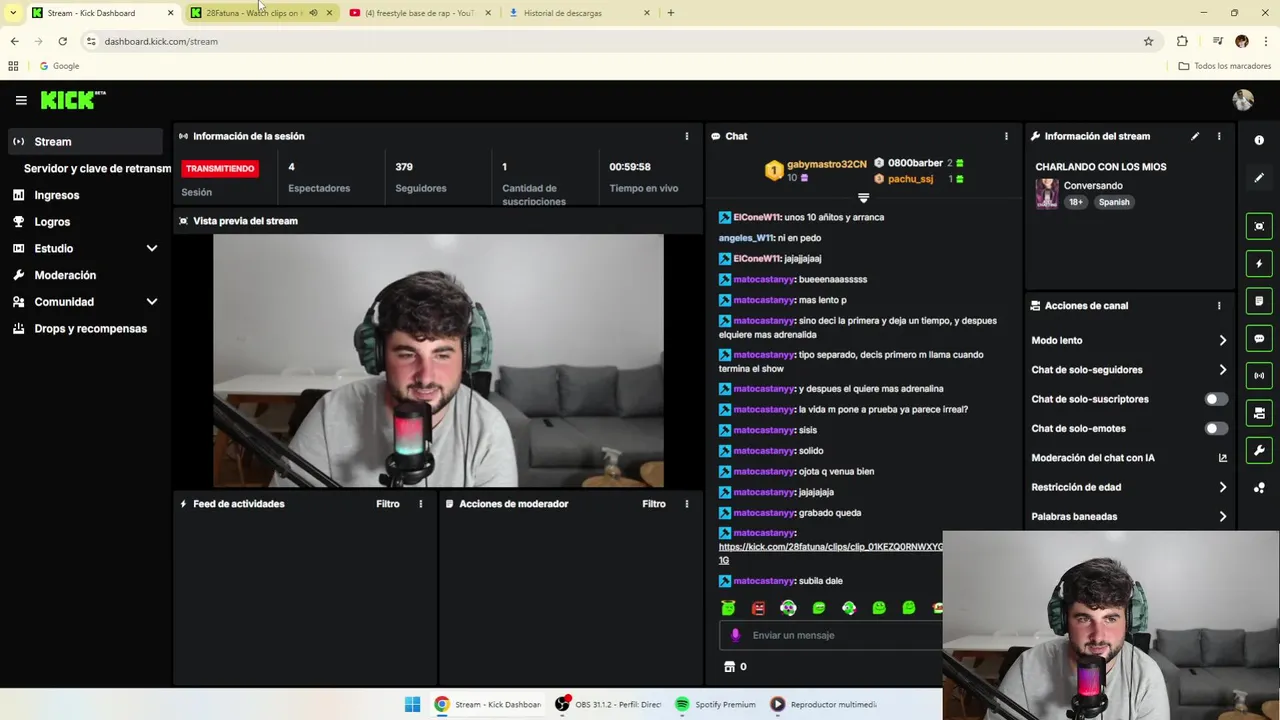Expand Palabras baneadas settings
This screenshot has width=1280, height=720.
[1222, 517]
